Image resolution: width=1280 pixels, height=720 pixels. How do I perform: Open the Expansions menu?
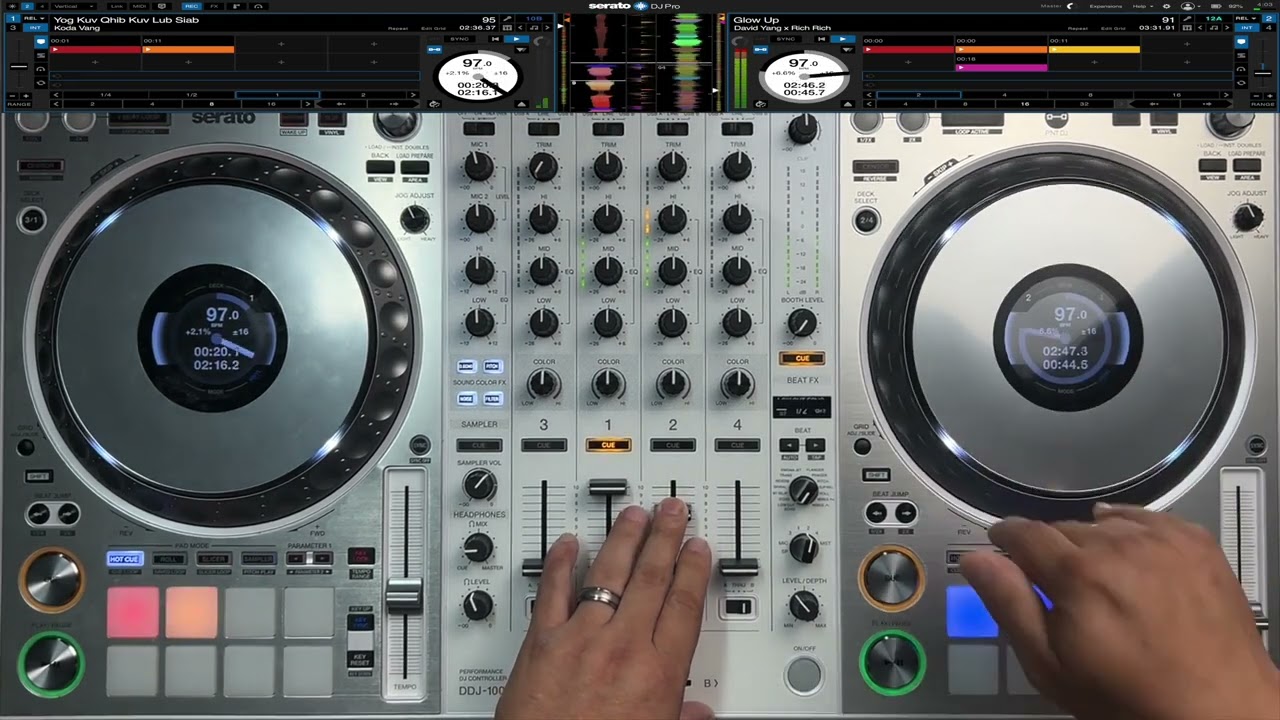coord(1105,6)
